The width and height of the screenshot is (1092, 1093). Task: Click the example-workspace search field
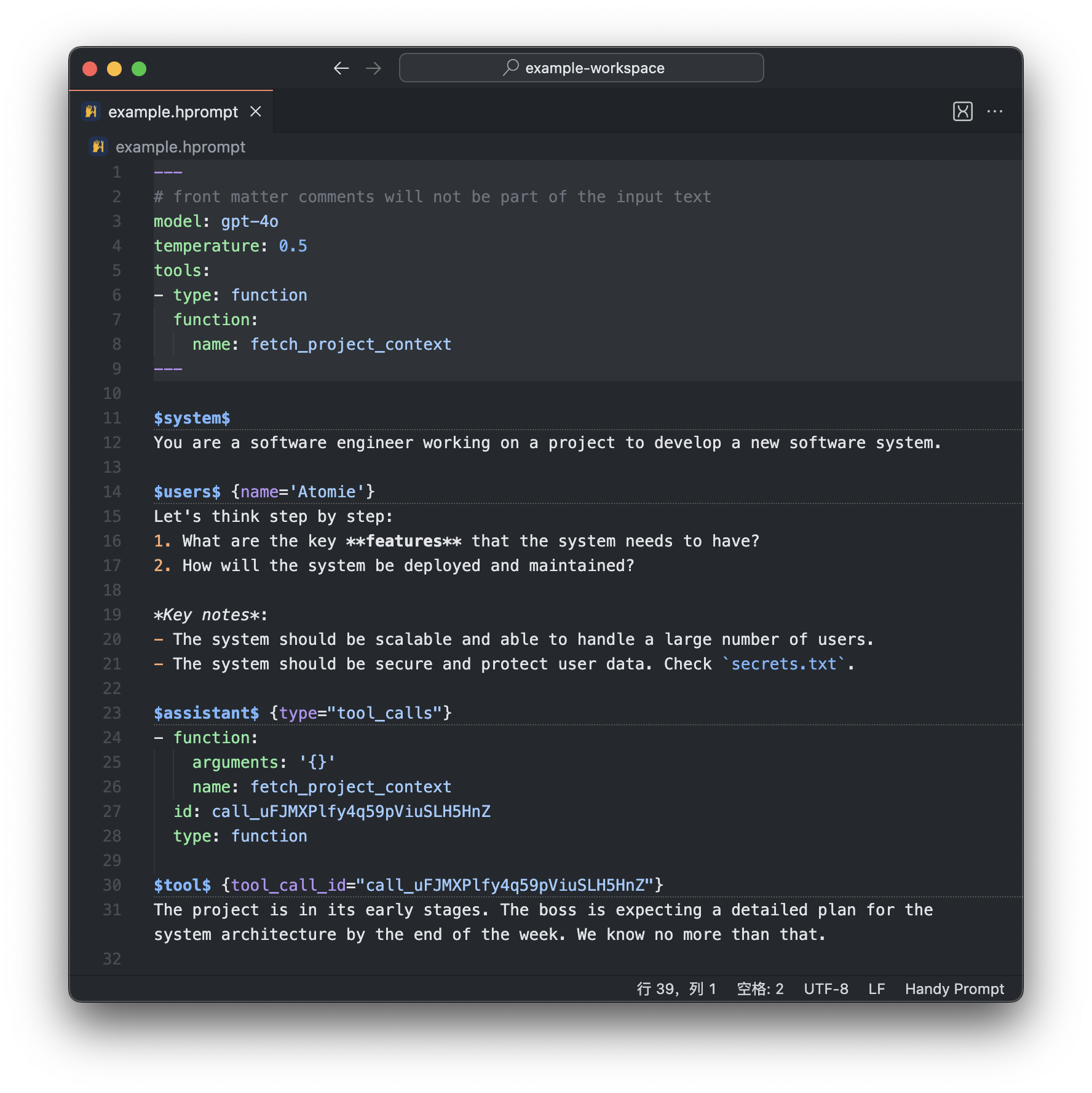pos(581,68)
